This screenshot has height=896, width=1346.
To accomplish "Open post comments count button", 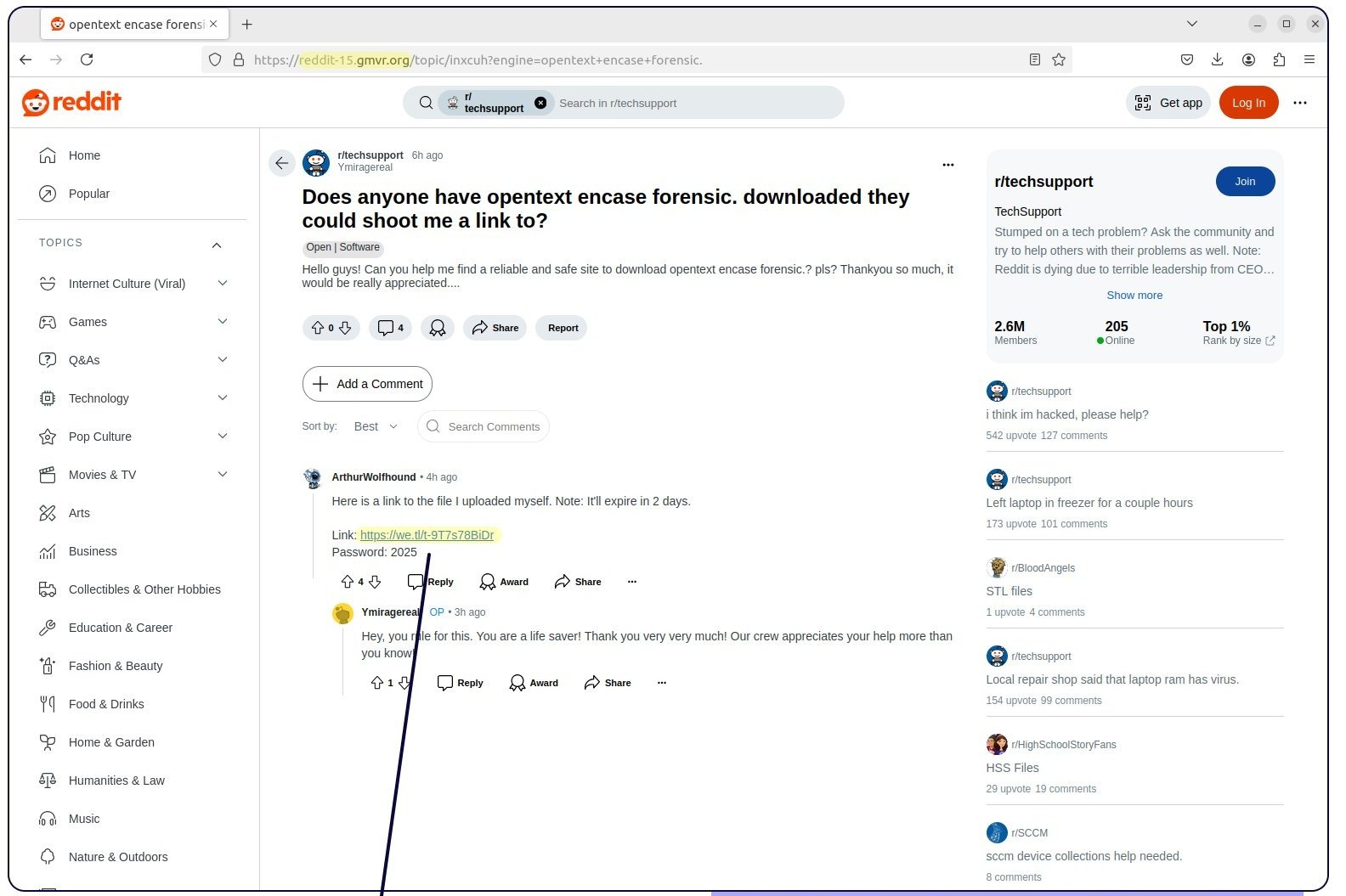I will coord(391,328).
